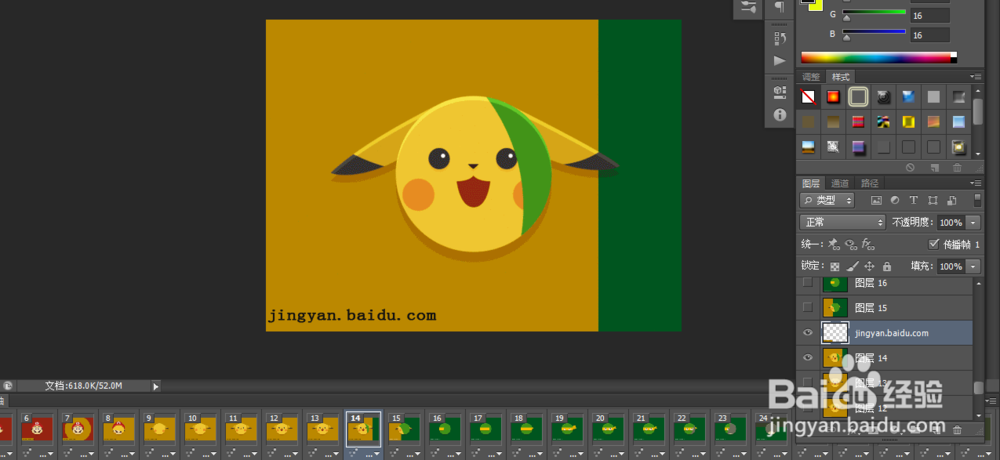Hide the jingyan.baidu.com text layer

pyautogui.click(x=807, y=332)
